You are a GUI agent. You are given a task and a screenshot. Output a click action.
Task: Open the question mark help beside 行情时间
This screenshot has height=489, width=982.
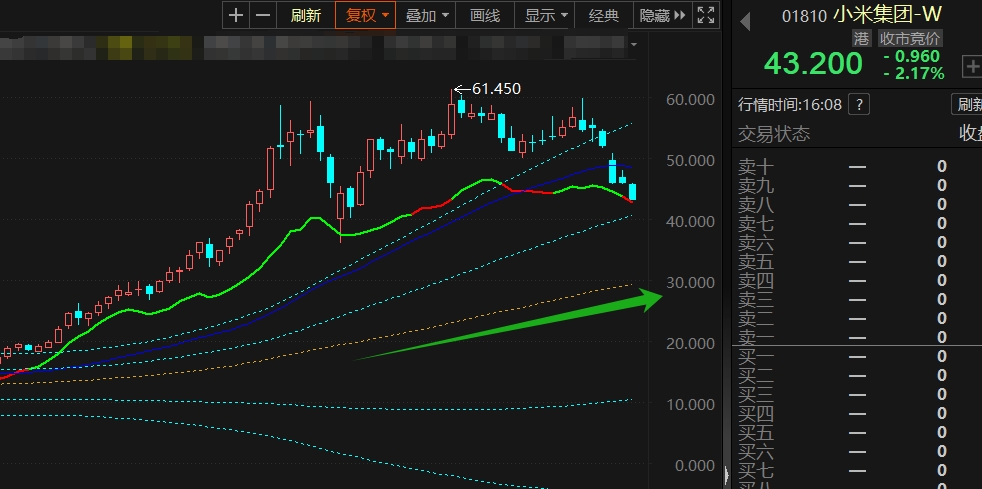[859, 105]
